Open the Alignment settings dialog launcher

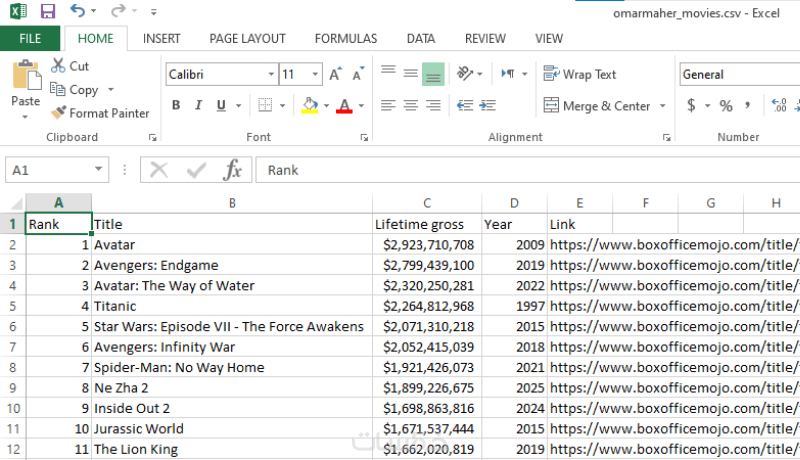(x=666, y=137)
